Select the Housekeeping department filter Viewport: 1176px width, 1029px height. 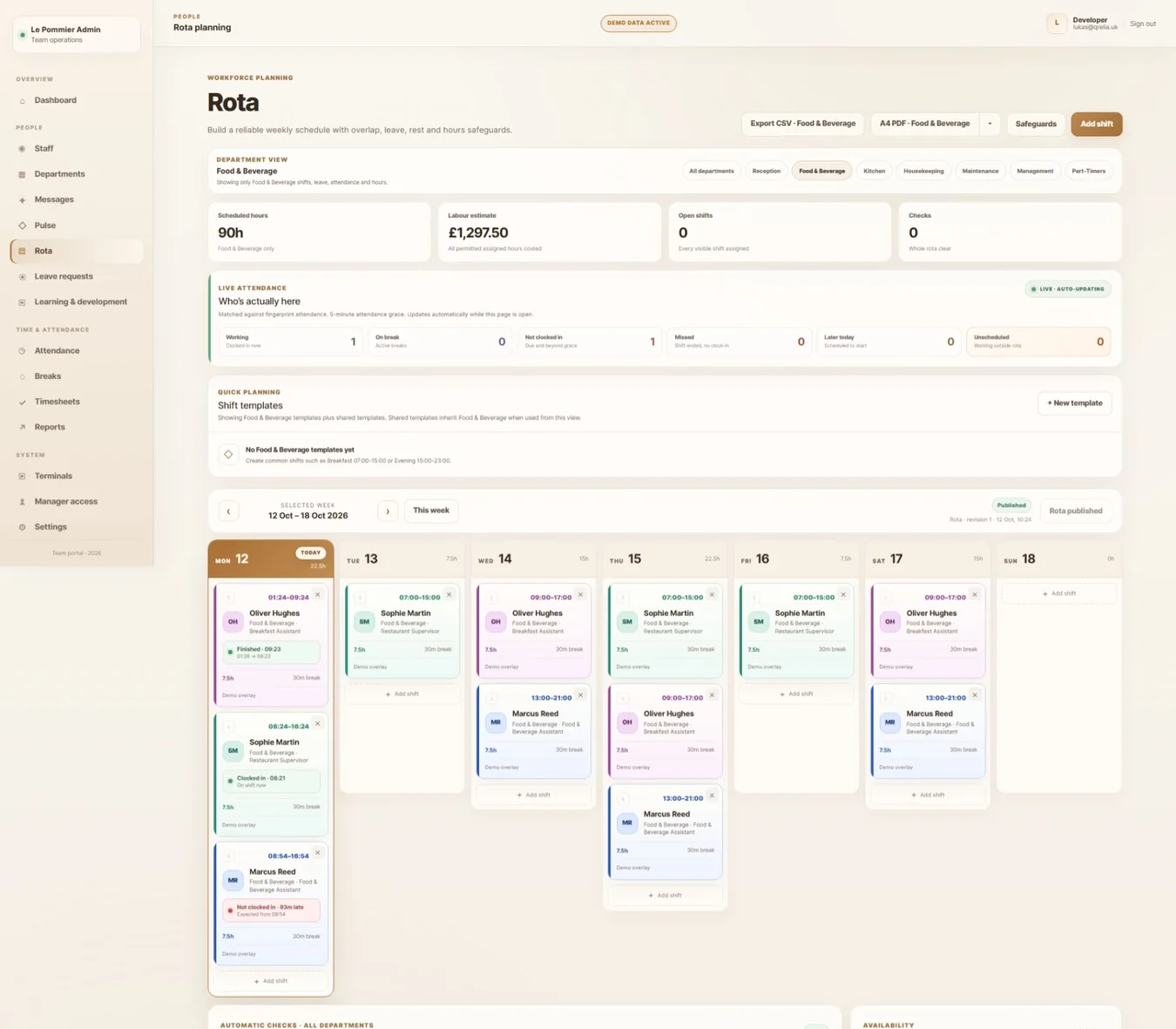pyautogui.click(x=923, y=171)
